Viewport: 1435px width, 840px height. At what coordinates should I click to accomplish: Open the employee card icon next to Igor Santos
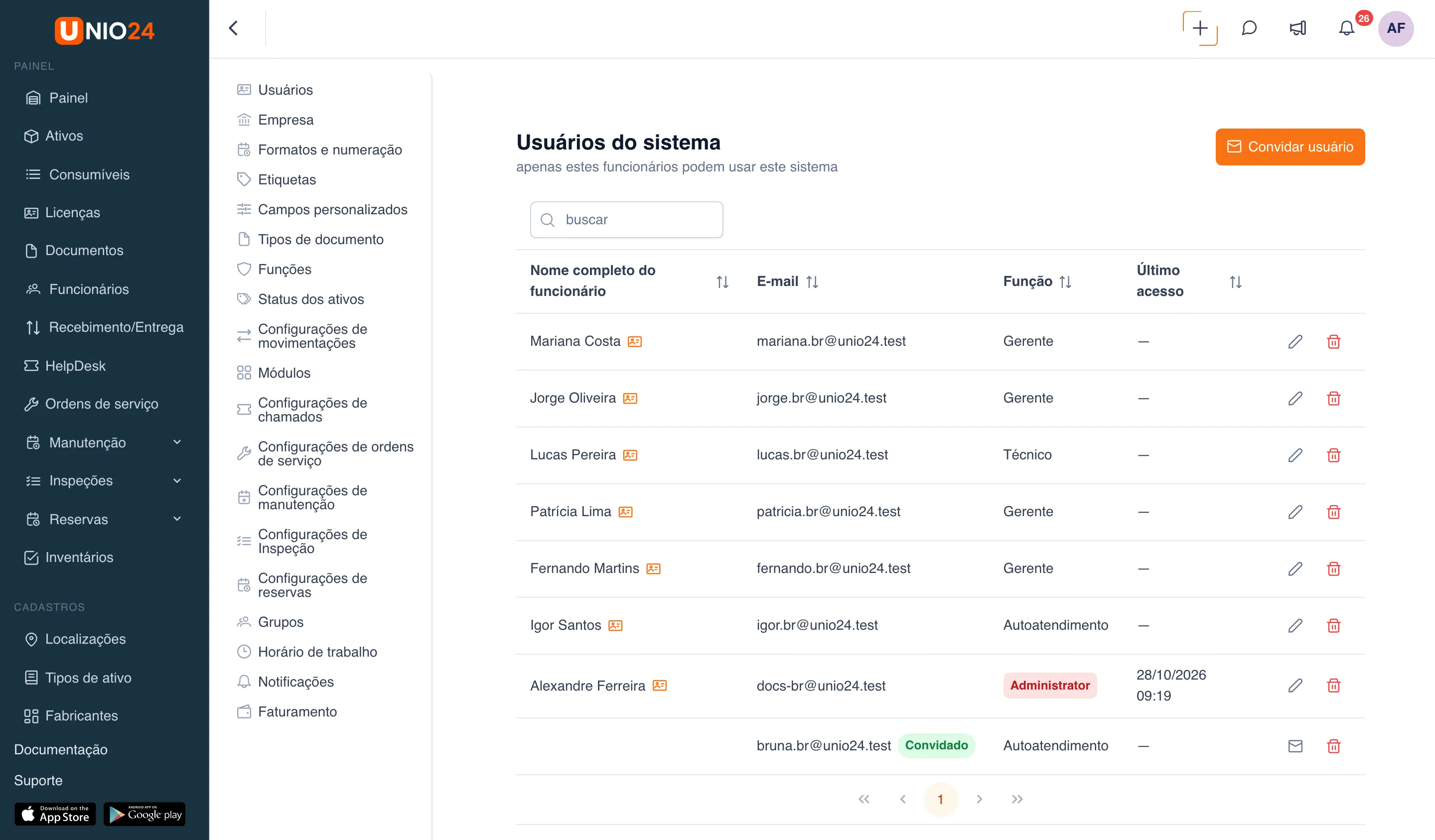pos(615,625)
